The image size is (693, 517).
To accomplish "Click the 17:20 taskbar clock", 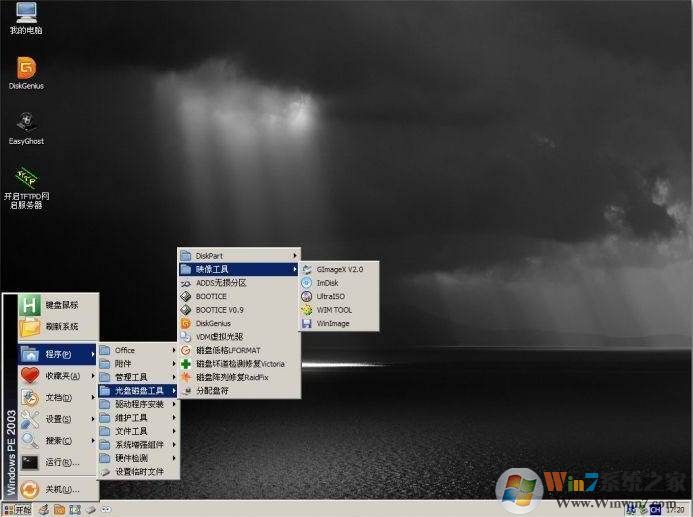I will point(675,510).
